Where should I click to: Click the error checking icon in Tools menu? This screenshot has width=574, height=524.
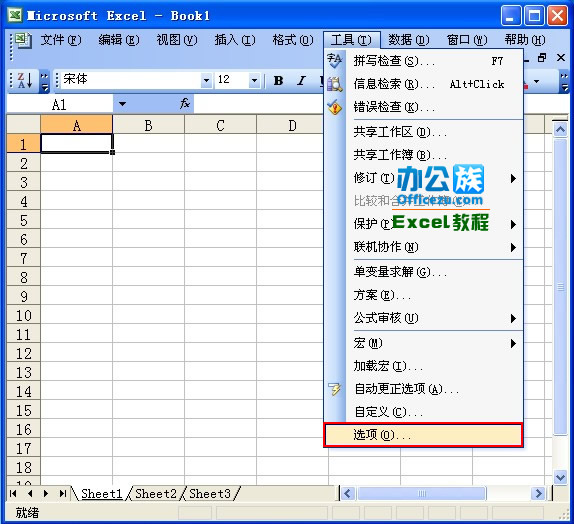(335, 107)
